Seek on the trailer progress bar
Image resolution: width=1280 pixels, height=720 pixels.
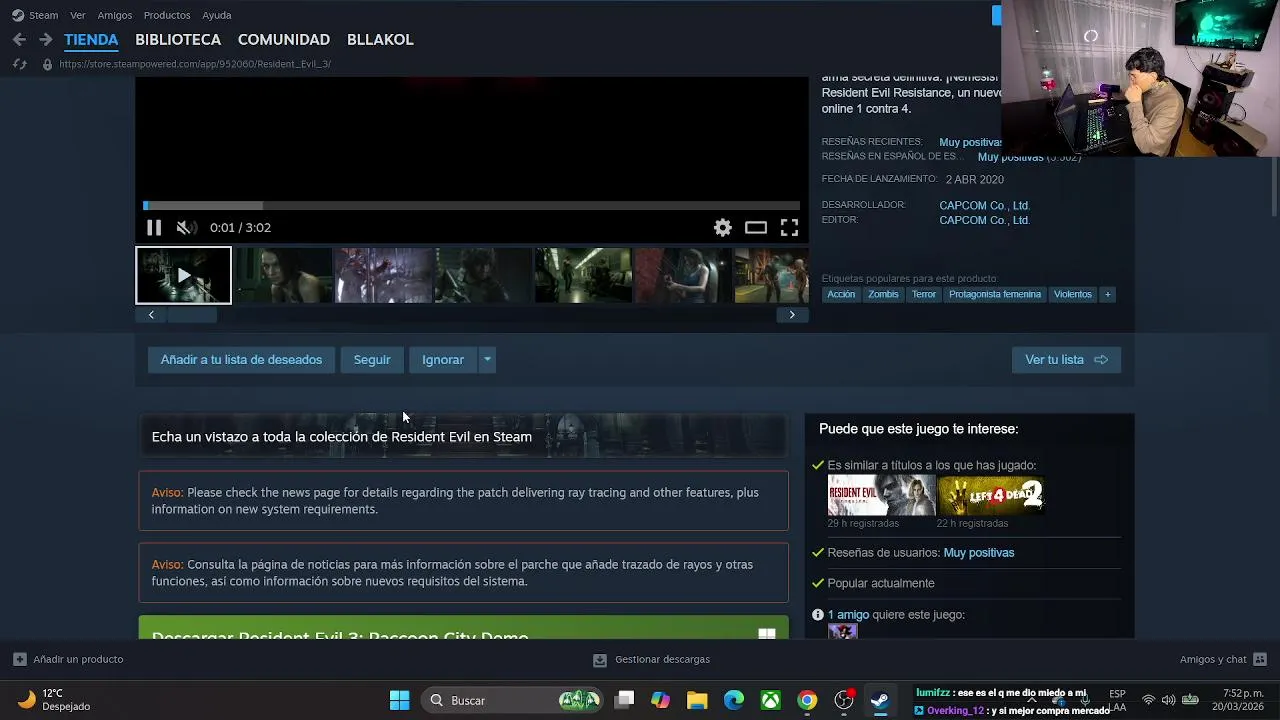pyautogui.click(x=471, y=205)
